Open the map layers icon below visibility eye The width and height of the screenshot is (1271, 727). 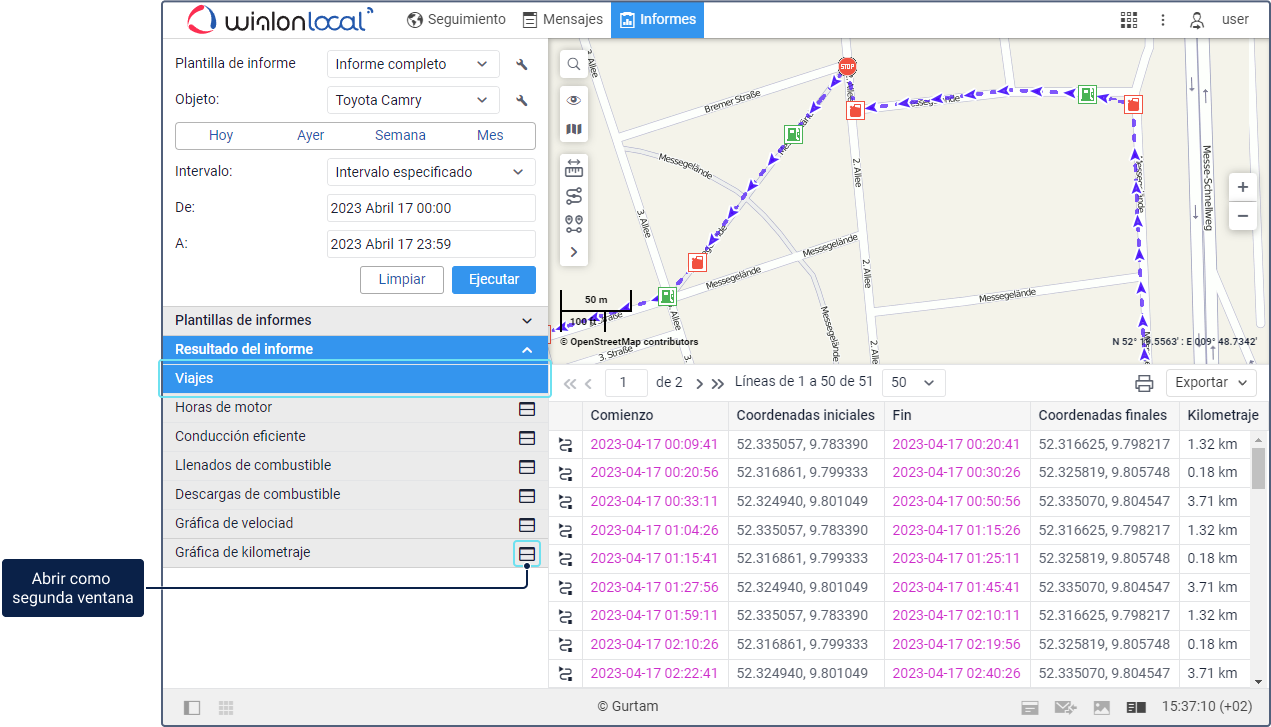(574, 129)
